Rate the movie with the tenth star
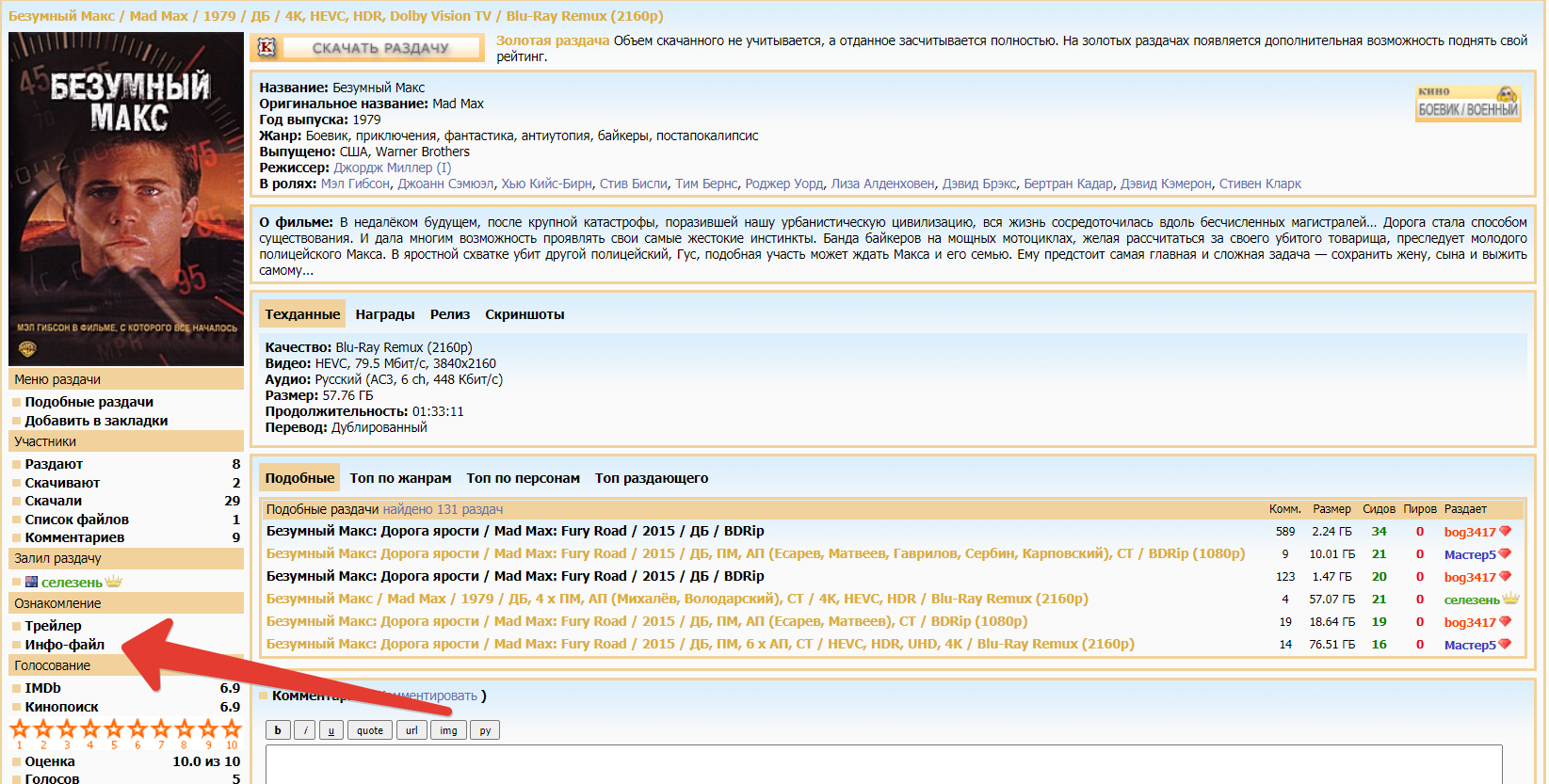 231,729
